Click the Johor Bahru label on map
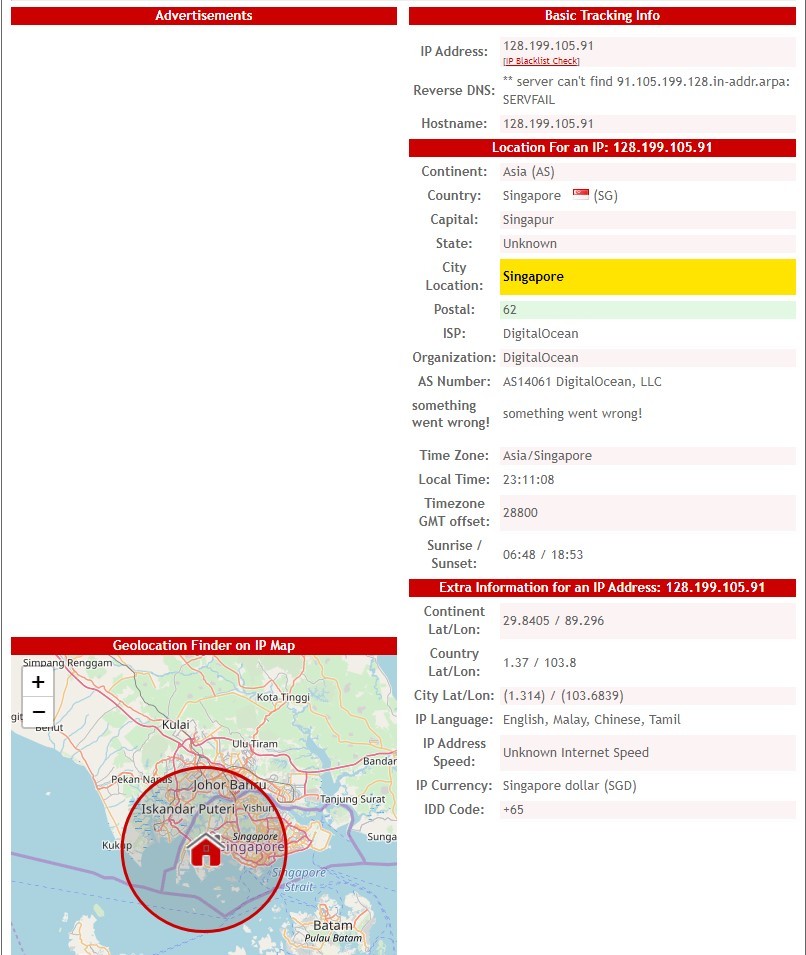 pos(229,785)
